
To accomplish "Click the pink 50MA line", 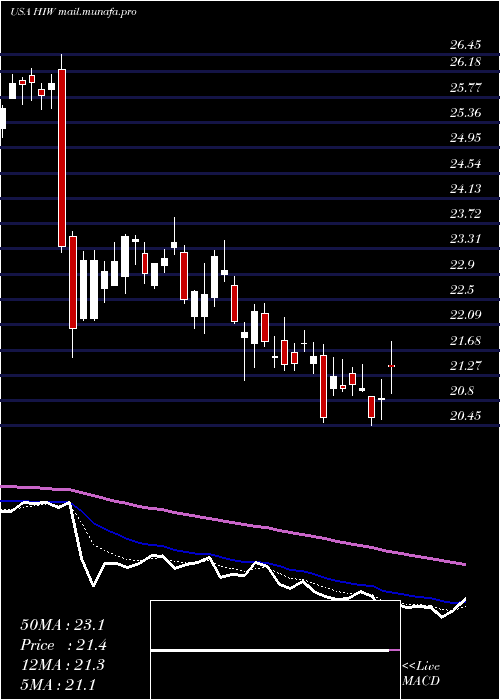I will [232, 522].
